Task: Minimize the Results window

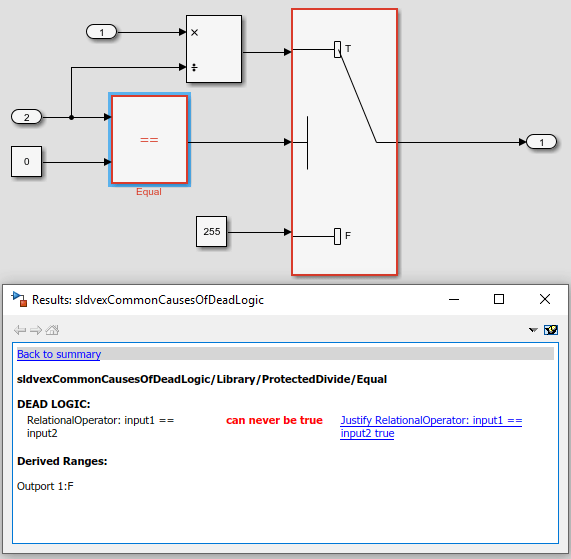Action: [x=454, y=299]
